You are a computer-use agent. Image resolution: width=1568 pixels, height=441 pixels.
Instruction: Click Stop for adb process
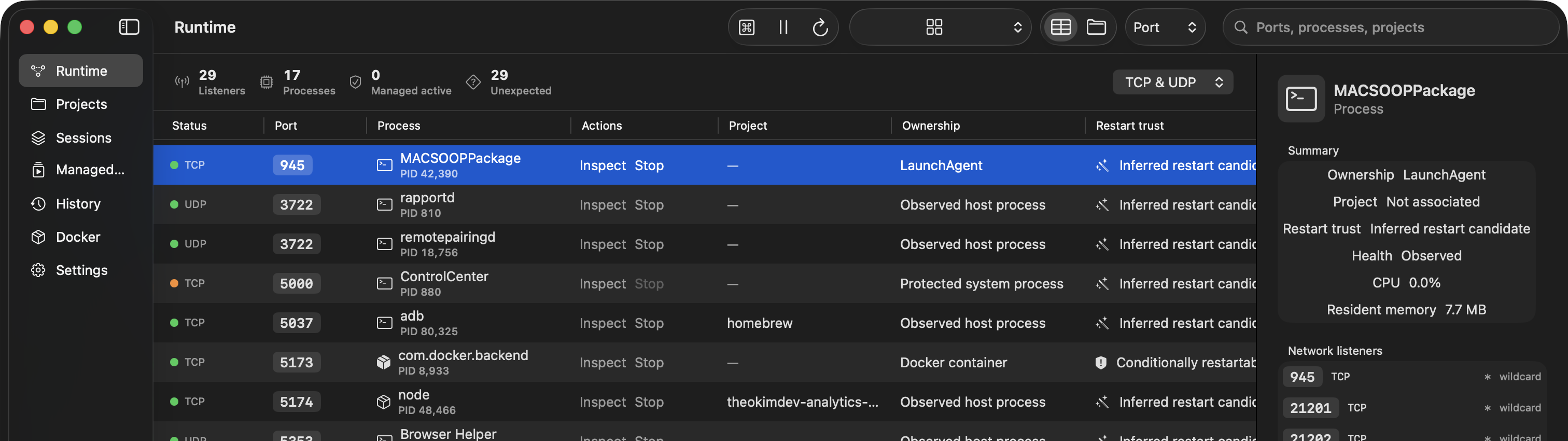point(649,323)
